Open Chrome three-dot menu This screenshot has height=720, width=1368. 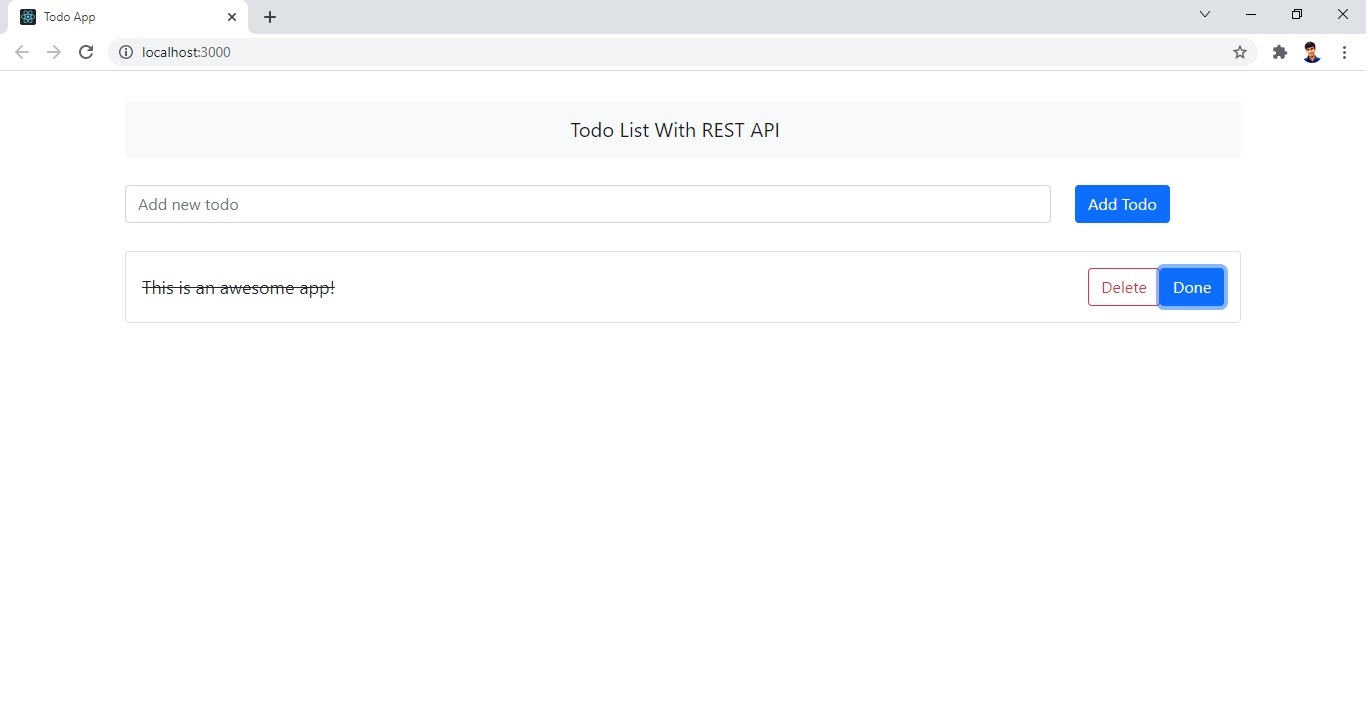1345,52
